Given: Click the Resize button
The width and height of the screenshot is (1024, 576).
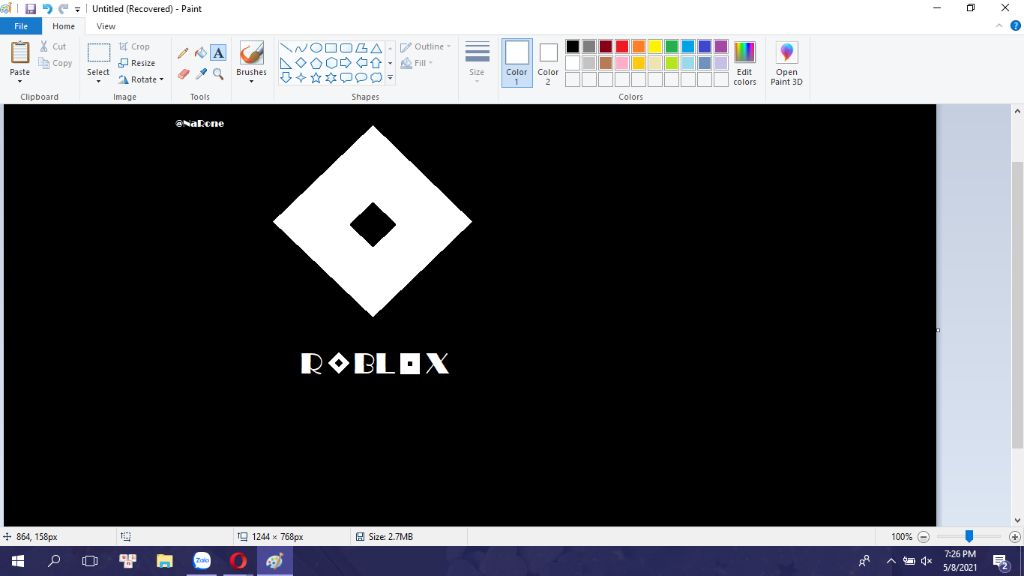Looking at the screenshot, I should (x=137, y=63).
